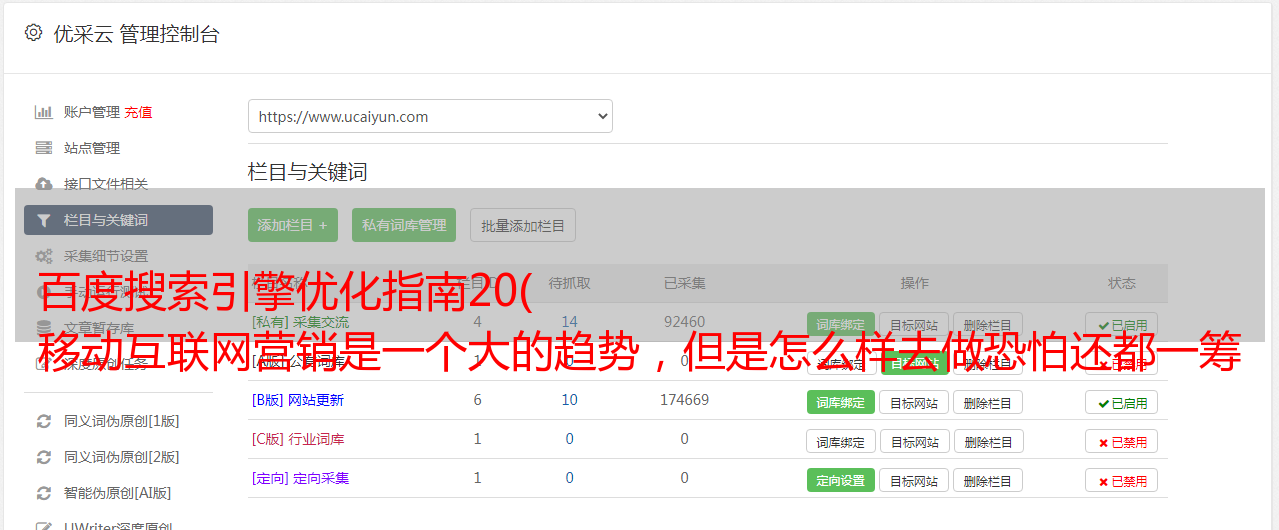Click the filter icon for 栏目与关键词
The height and width of the screenshot is (530, 1279).
pyautogui.click(x=44, y=220)
